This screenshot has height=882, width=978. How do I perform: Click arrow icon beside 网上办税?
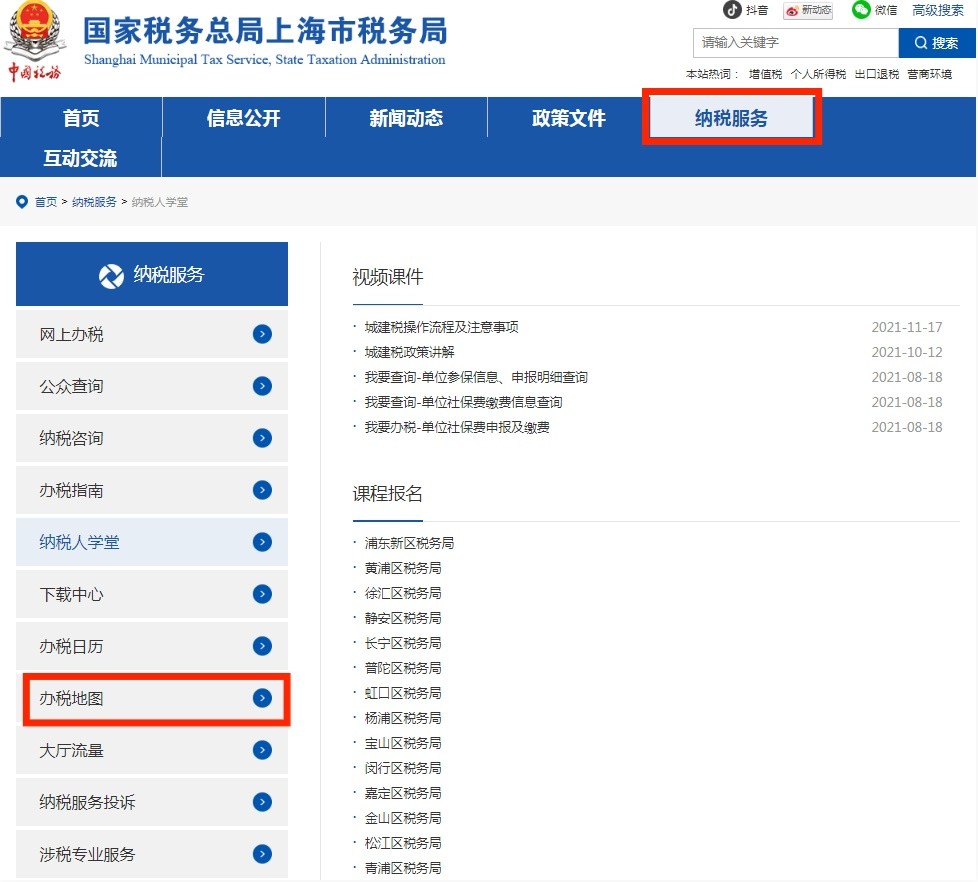(262, 334)
